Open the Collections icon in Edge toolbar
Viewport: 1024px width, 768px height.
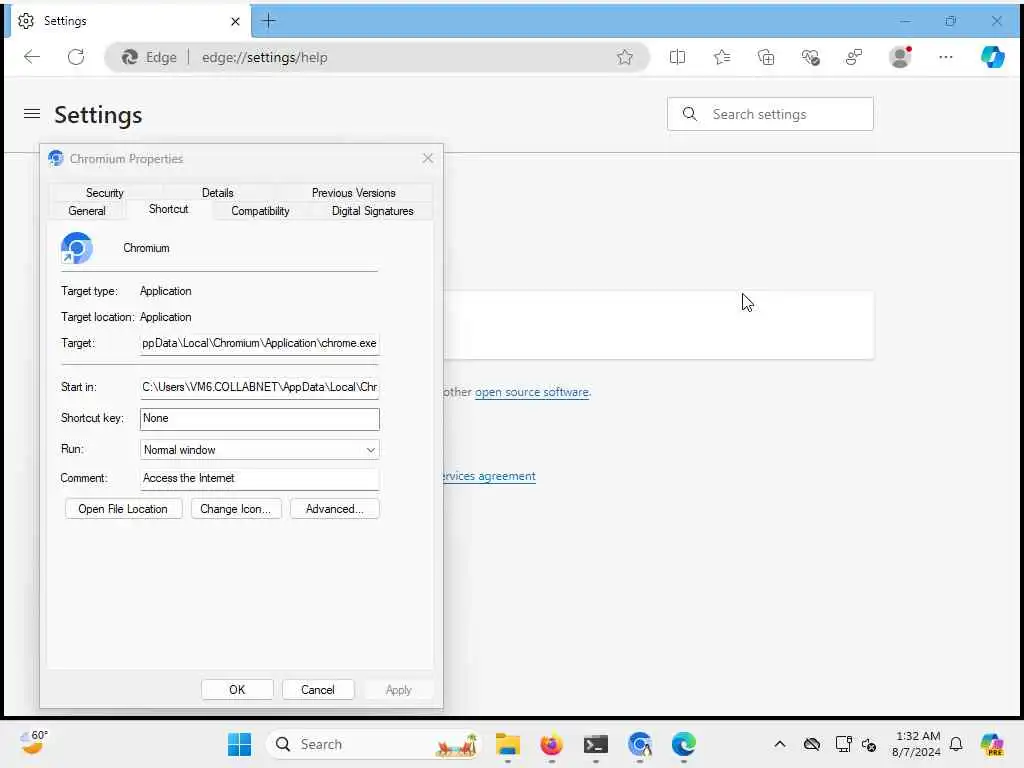(766, 57)
